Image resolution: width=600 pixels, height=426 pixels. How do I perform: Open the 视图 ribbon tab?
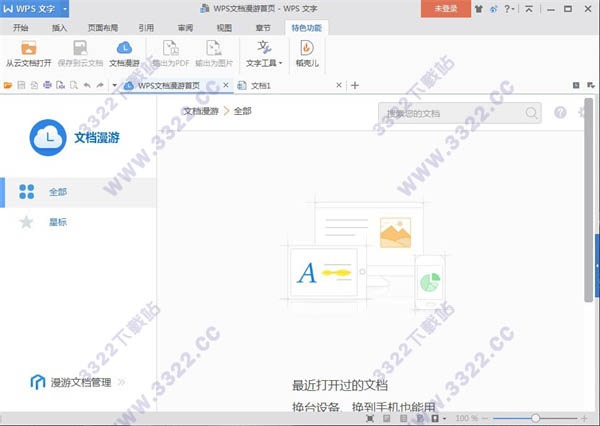[224, 28]
